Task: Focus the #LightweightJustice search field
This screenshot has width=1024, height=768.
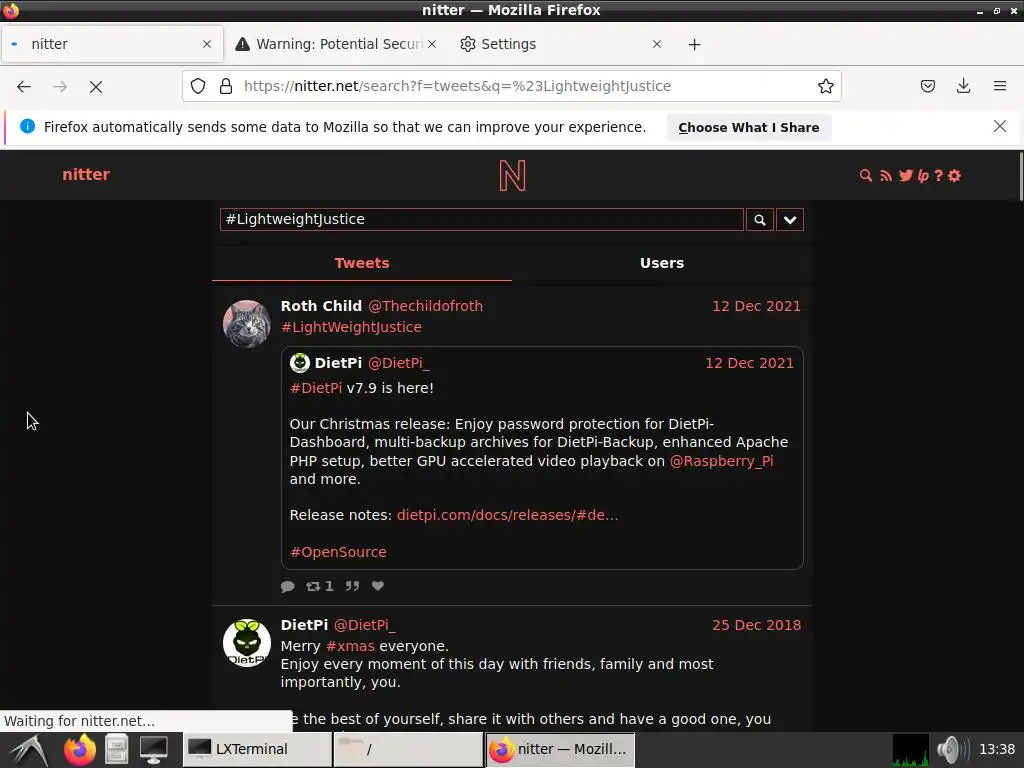Action: click(481, 219)
